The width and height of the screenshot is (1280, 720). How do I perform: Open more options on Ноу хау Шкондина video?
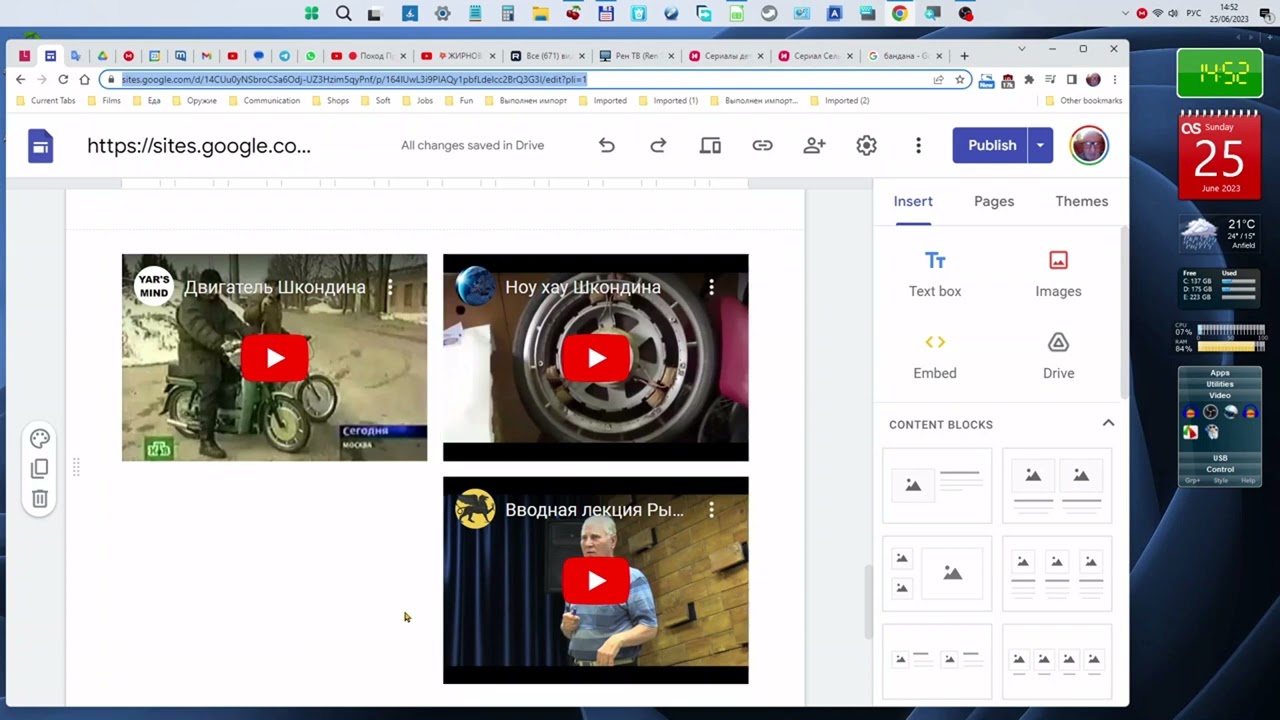point(711,287)
